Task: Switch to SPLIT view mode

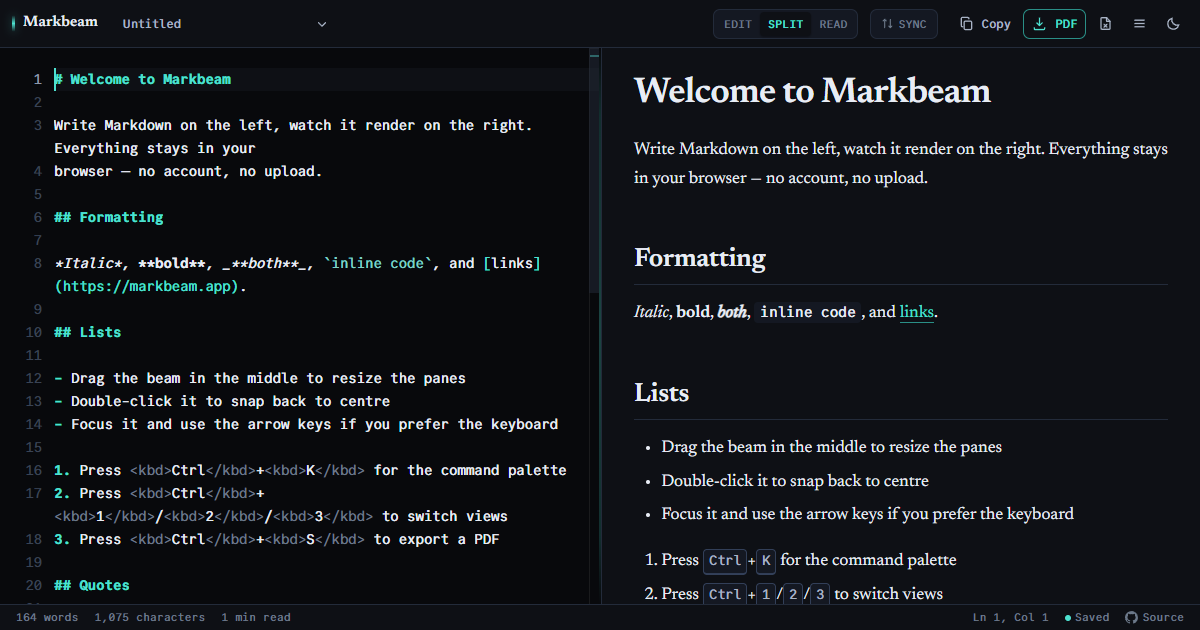Action: click(x=786, y=24)
